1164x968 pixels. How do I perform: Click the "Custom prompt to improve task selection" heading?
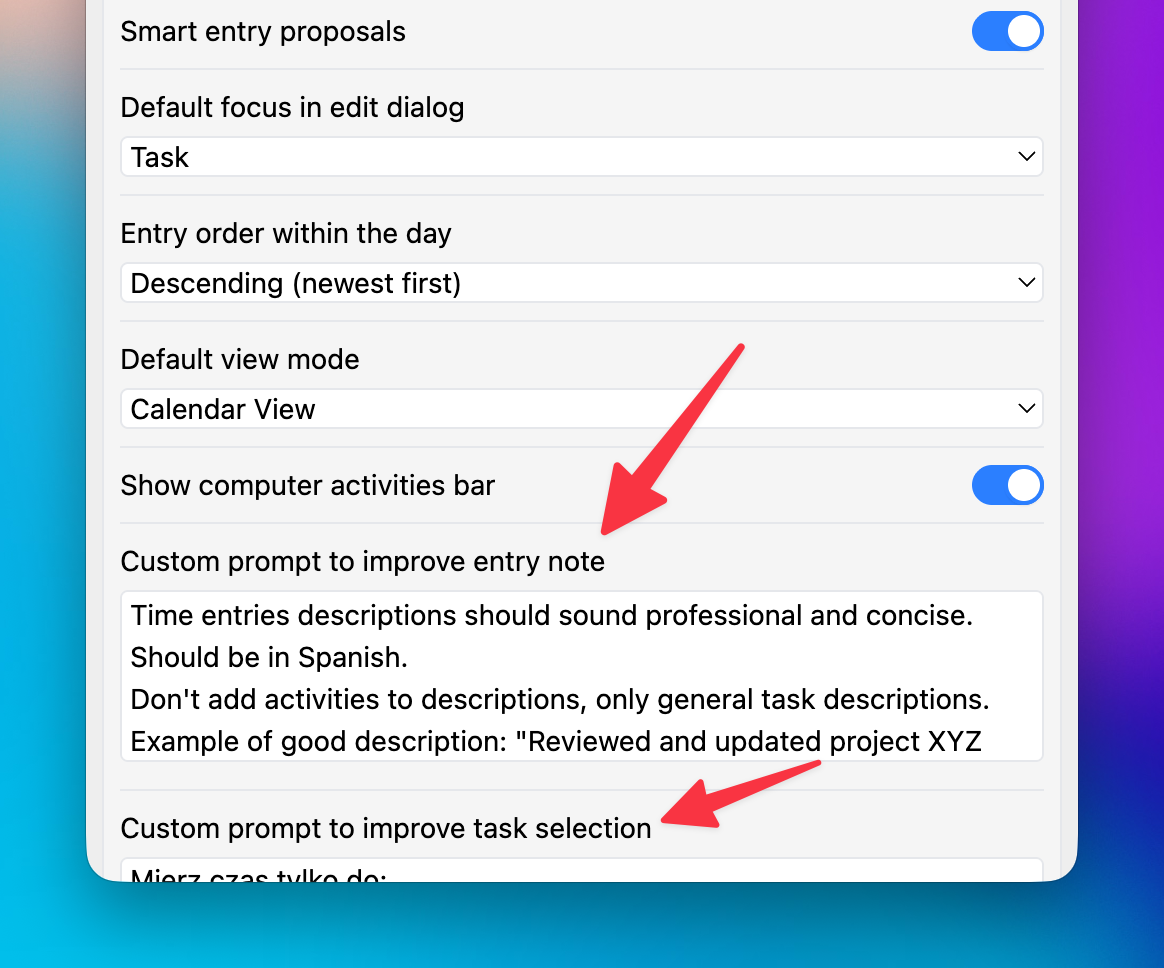386,828
